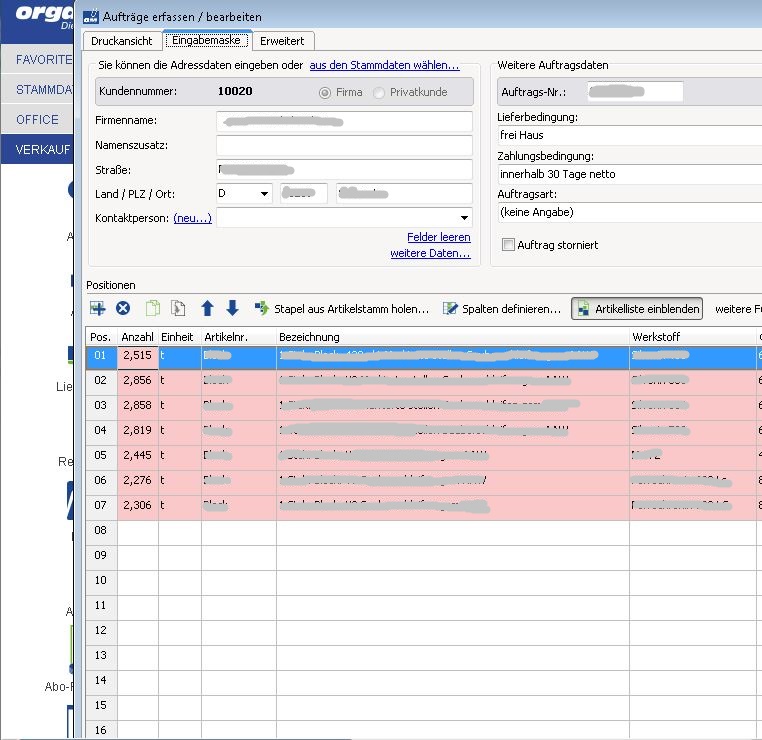Select the Firma radio button
The width and height of the screenshot is (762, 740).
(x=325, y=92)
